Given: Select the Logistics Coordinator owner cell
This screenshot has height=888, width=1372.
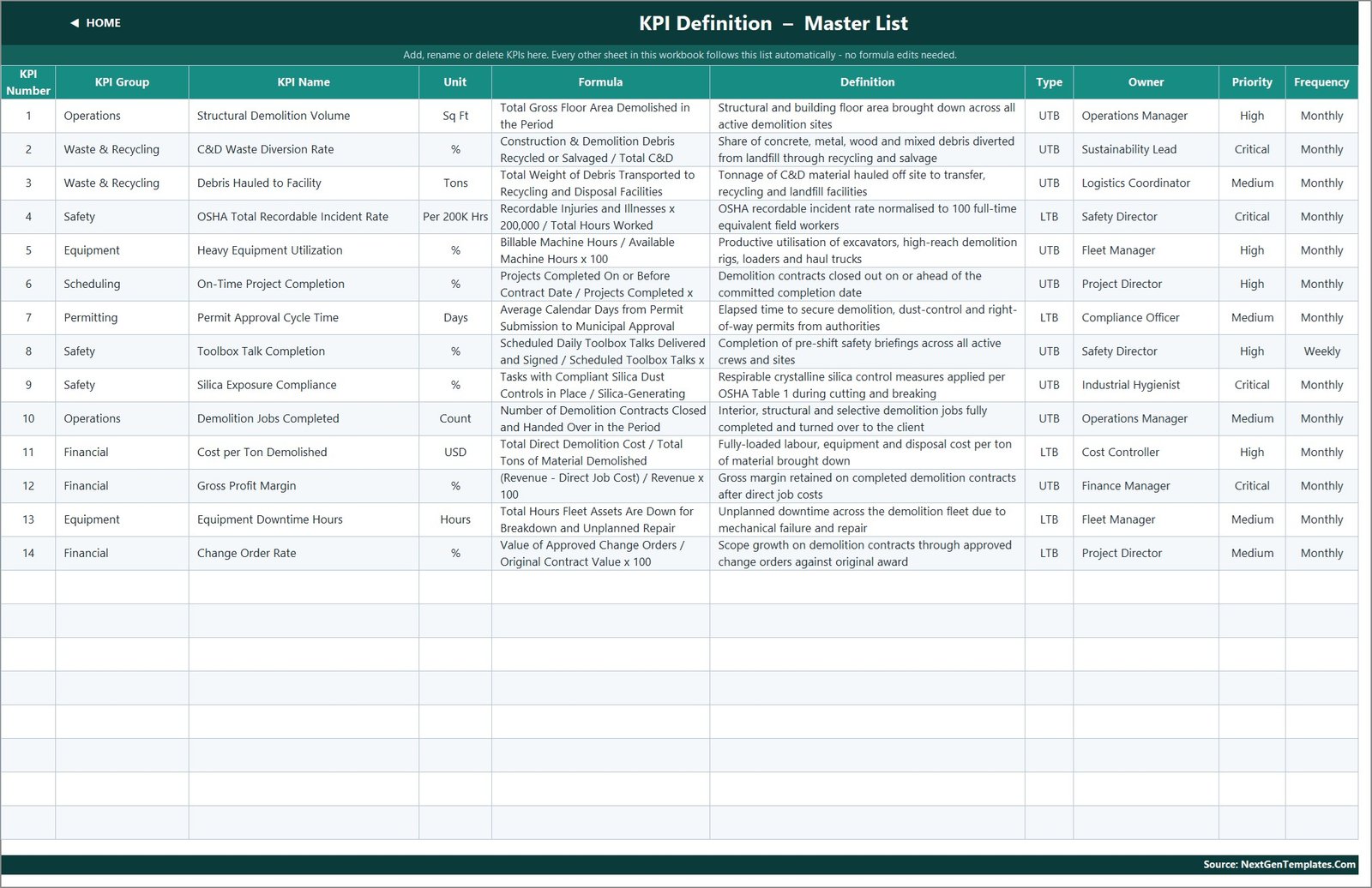Looking at the screenshot, I should pos(1146,183).
